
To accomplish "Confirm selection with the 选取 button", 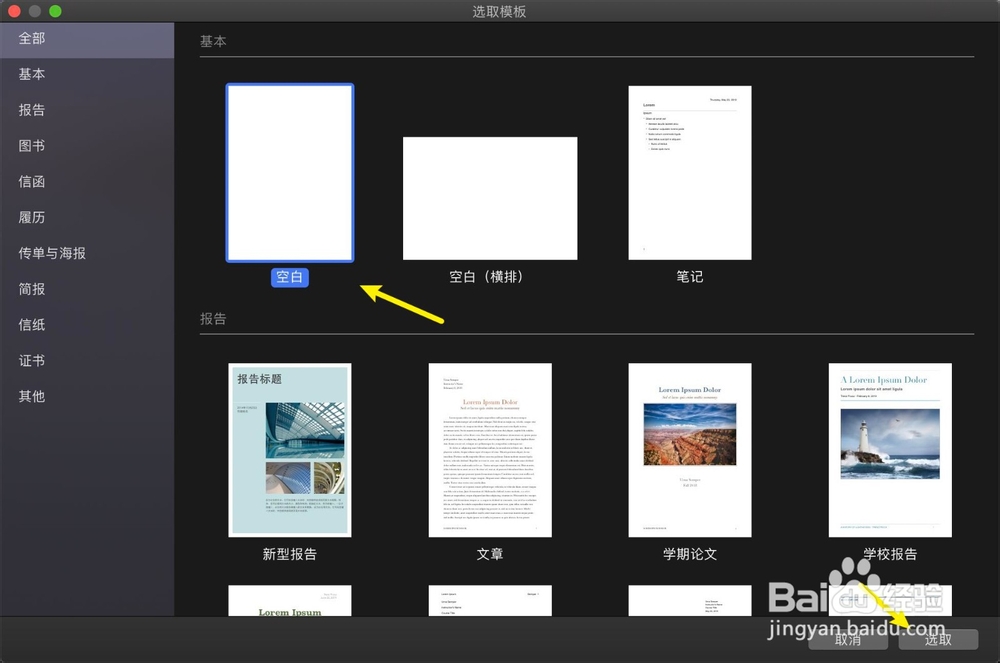I will pyautogui.click(x=938, y=640).
